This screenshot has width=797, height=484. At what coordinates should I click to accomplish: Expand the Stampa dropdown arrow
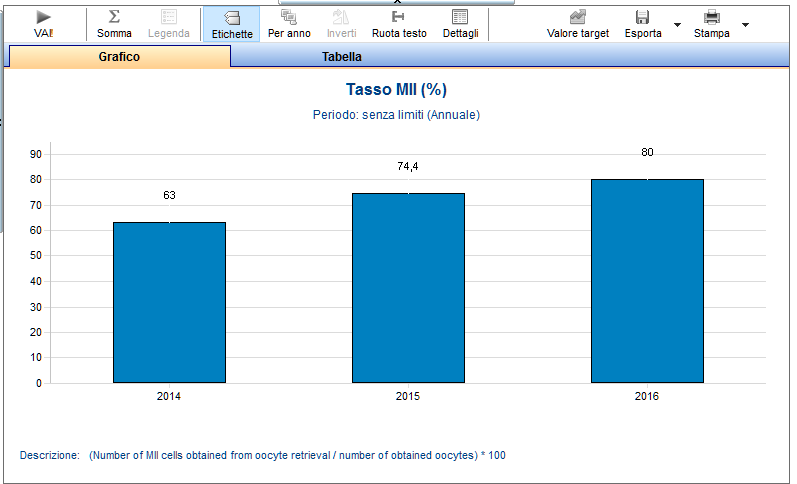(745, 24)
